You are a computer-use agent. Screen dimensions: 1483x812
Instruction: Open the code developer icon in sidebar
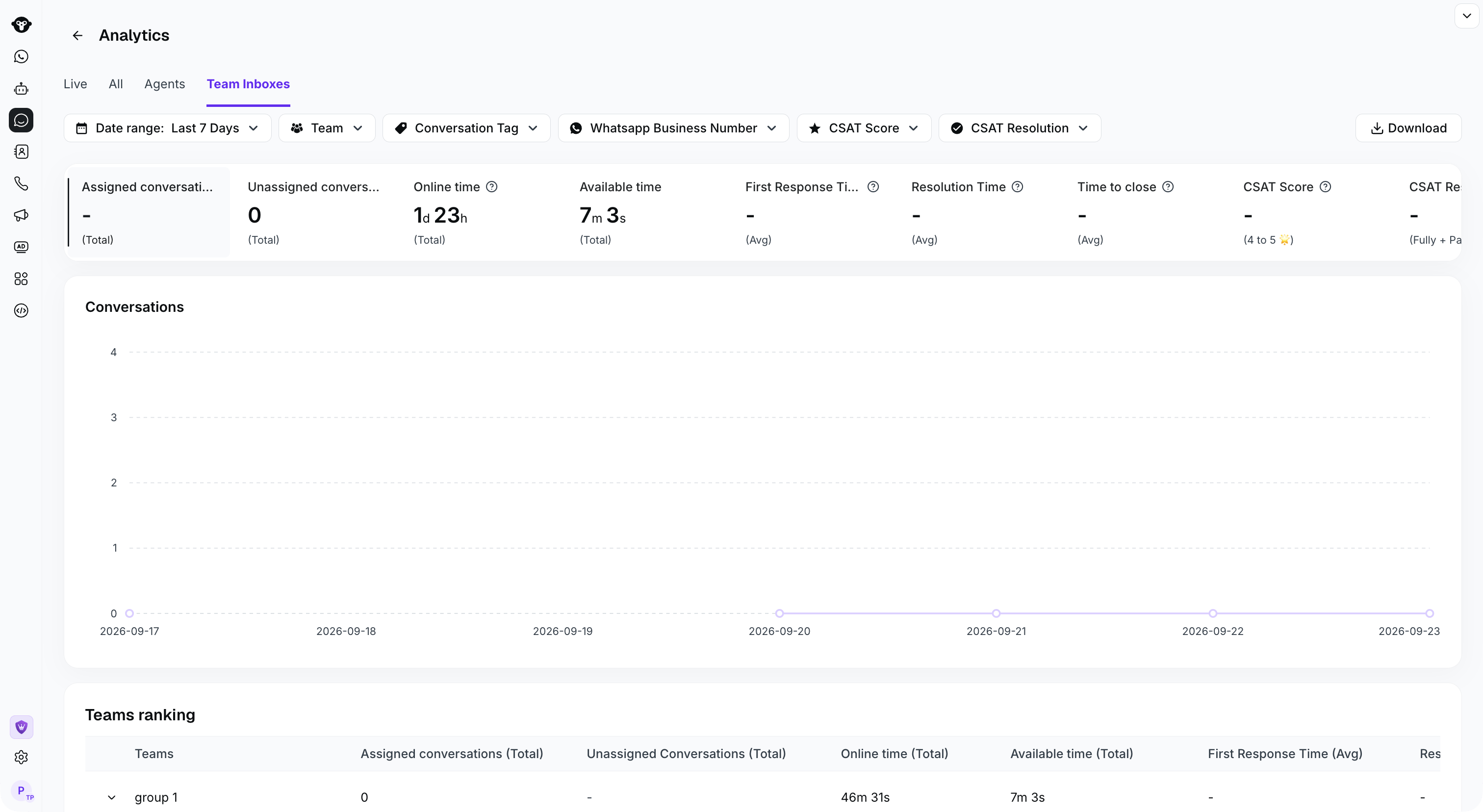pos(21,311)
